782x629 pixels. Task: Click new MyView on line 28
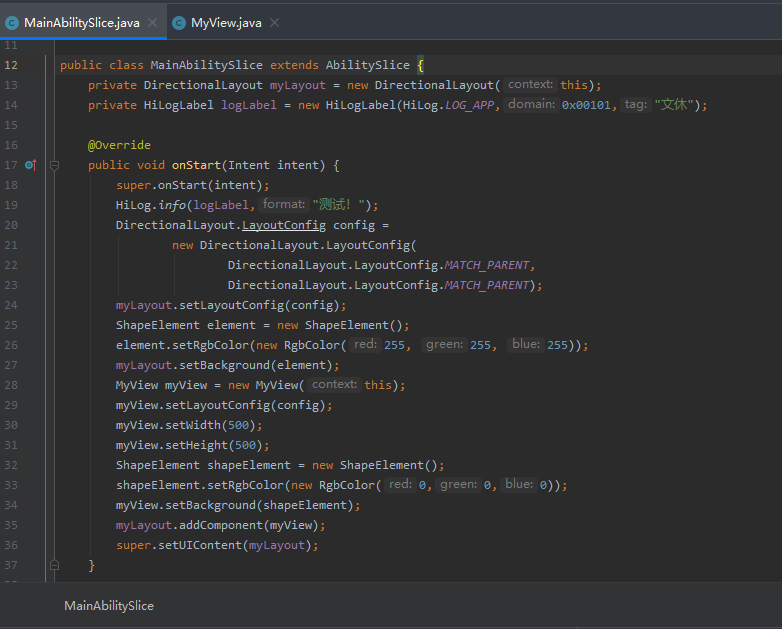pyautogui.click(x=263, y=385)
